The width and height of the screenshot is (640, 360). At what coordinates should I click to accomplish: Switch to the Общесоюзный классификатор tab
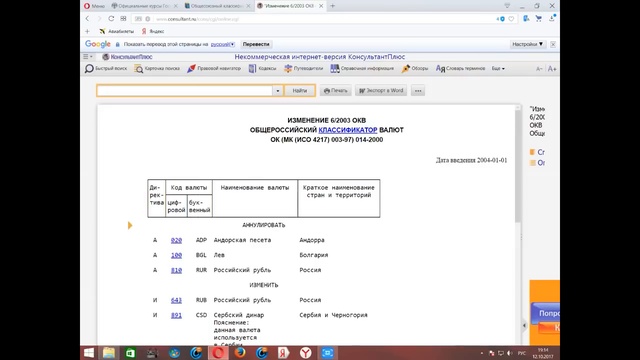(218, 6)
